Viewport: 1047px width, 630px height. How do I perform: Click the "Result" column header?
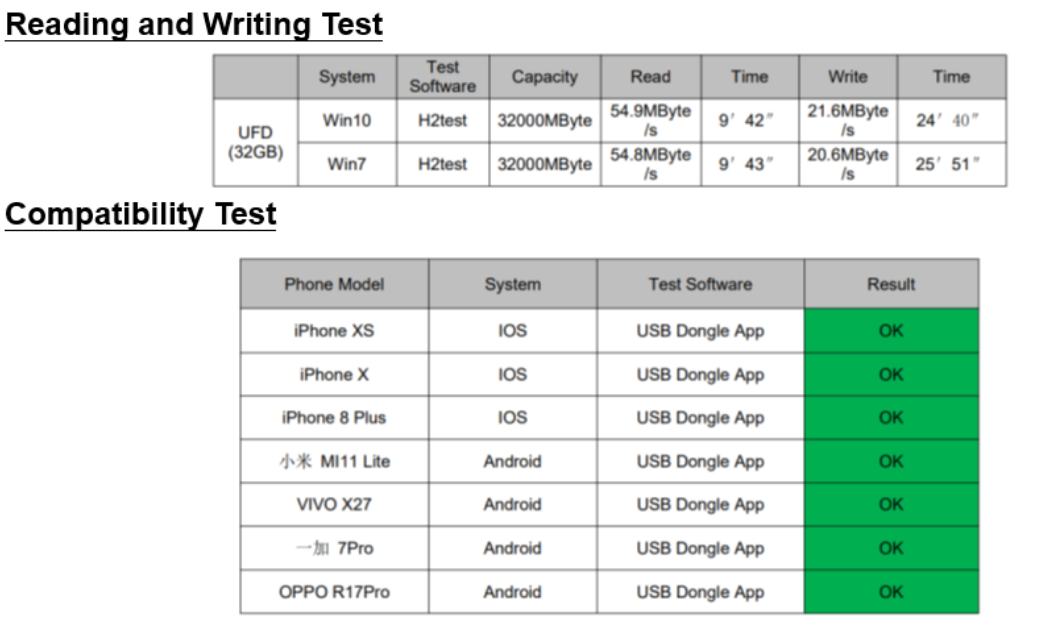coord(891,284)
